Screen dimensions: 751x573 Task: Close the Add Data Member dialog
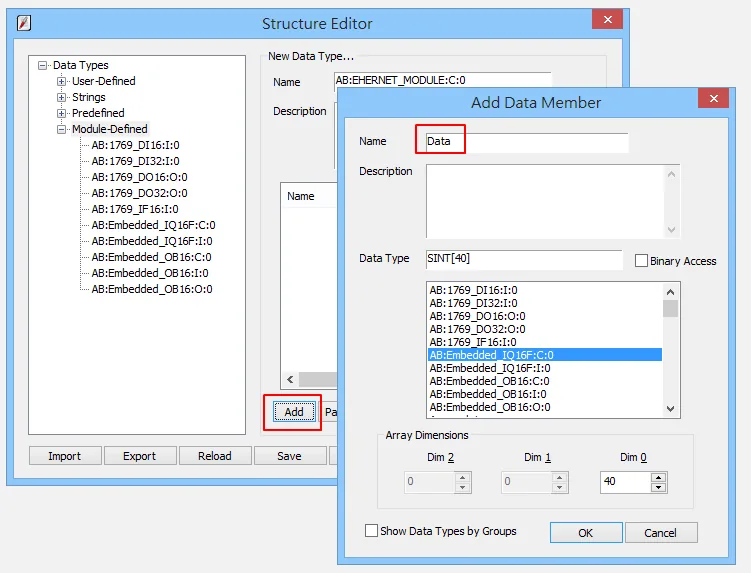coord(714,98)
